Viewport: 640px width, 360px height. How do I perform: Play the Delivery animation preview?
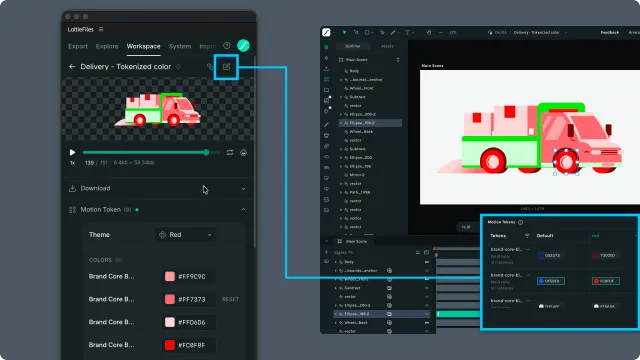[72, 152]
